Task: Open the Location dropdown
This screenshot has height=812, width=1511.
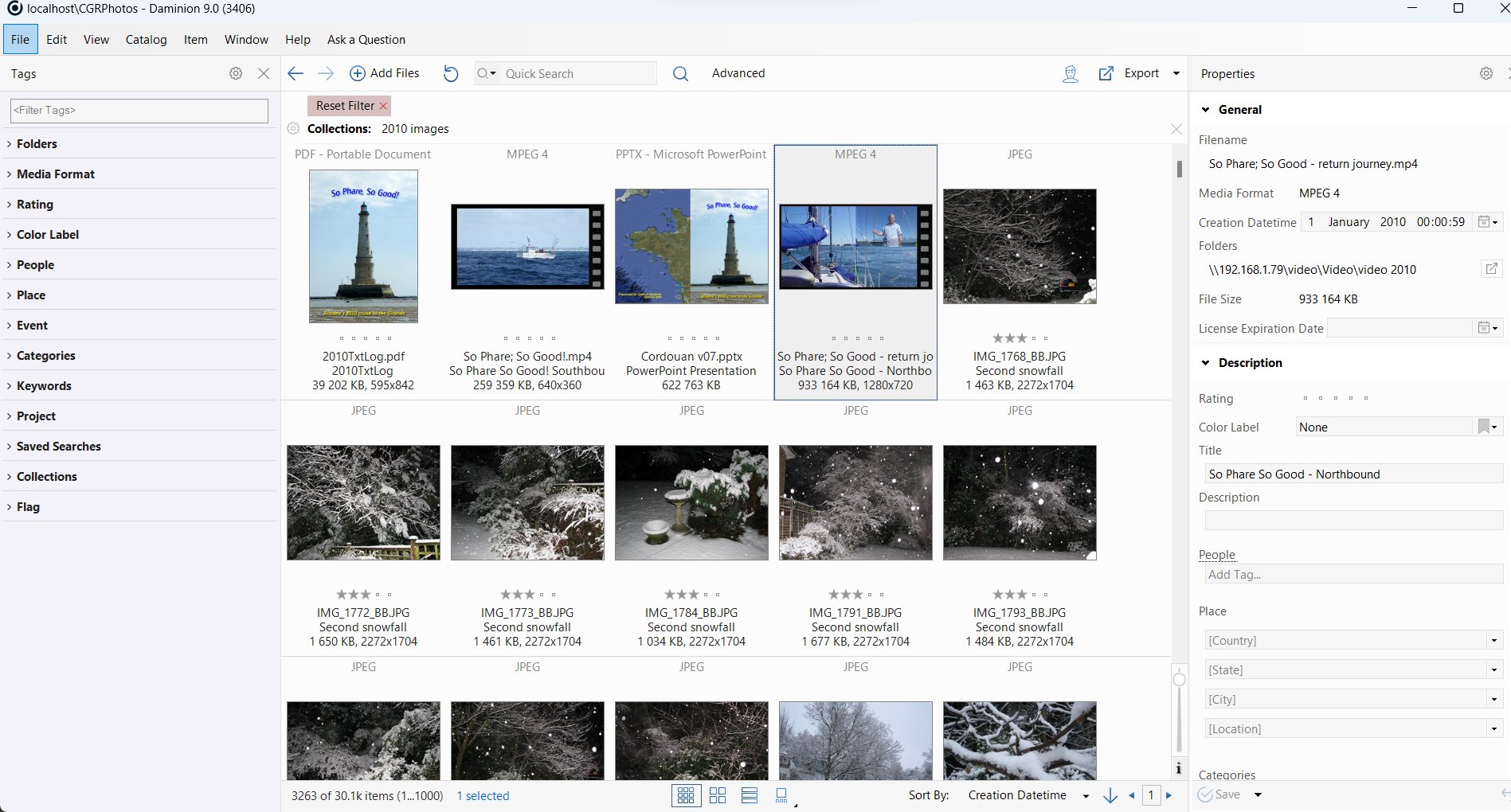Action: tap(1494, 729)
